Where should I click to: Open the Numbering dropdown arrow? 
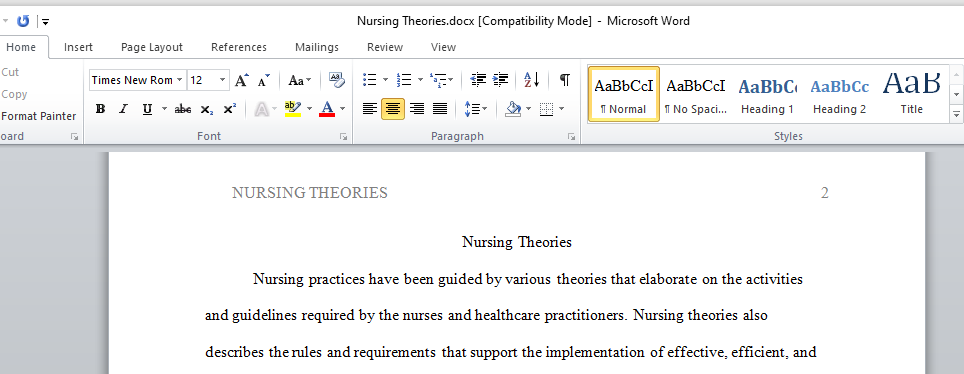[420, 80]
